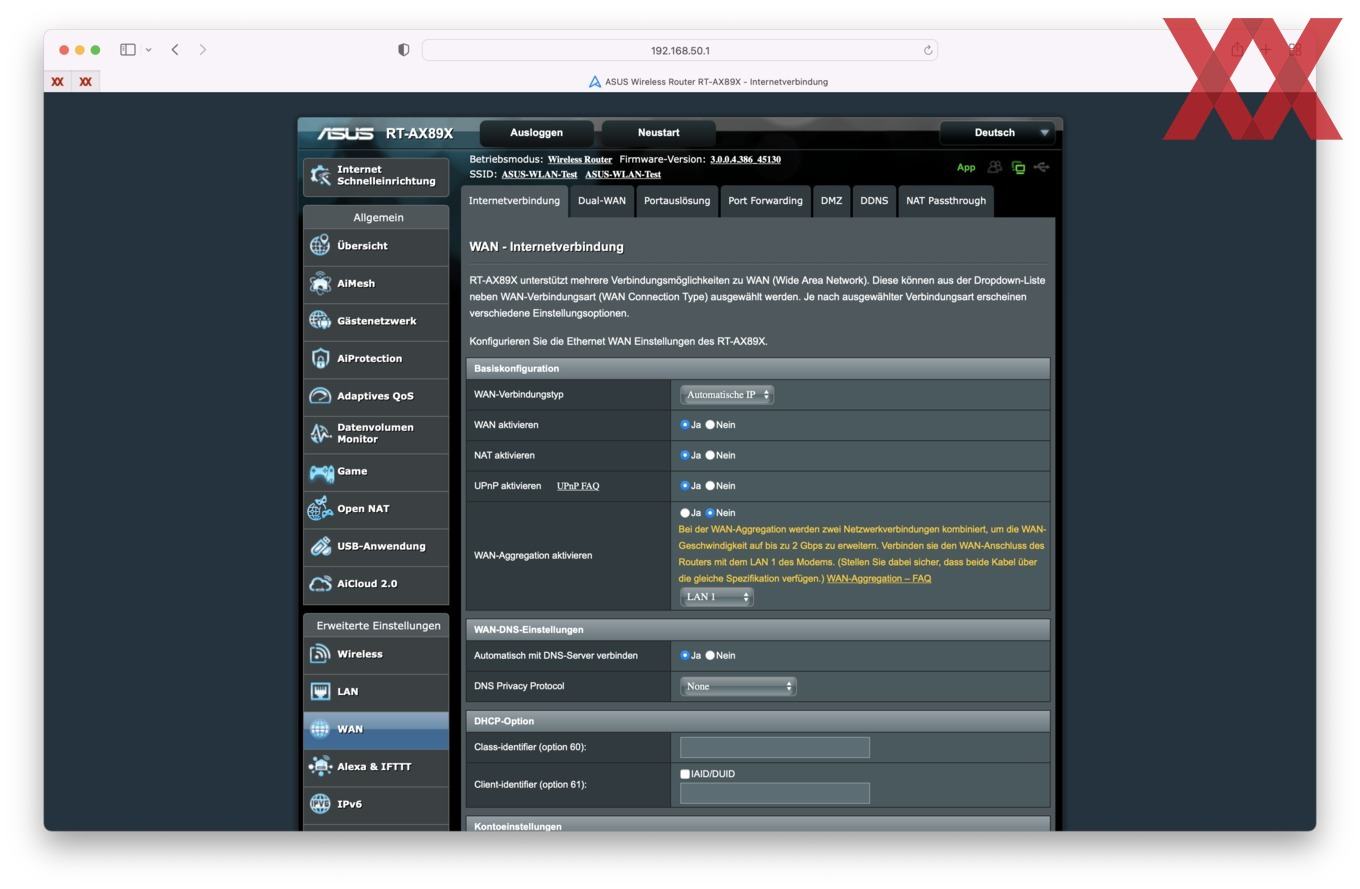The image size is (1360, 889).
Task: Click the users status icon in header
Action: point(994,168)
